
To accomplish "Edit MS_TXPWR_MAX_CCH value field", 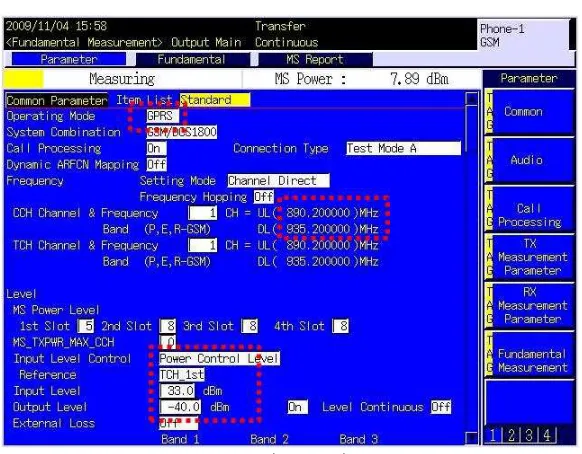I will 167,342.
